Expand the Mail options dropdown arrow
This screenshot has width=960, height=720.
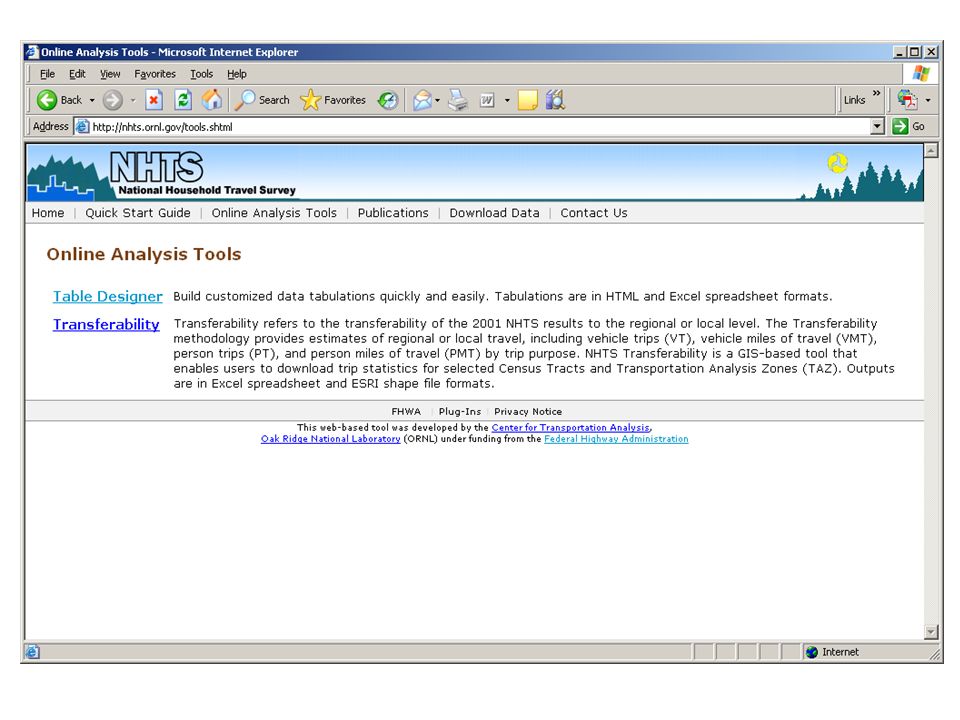pyautogui.click(x=437, y=100)
